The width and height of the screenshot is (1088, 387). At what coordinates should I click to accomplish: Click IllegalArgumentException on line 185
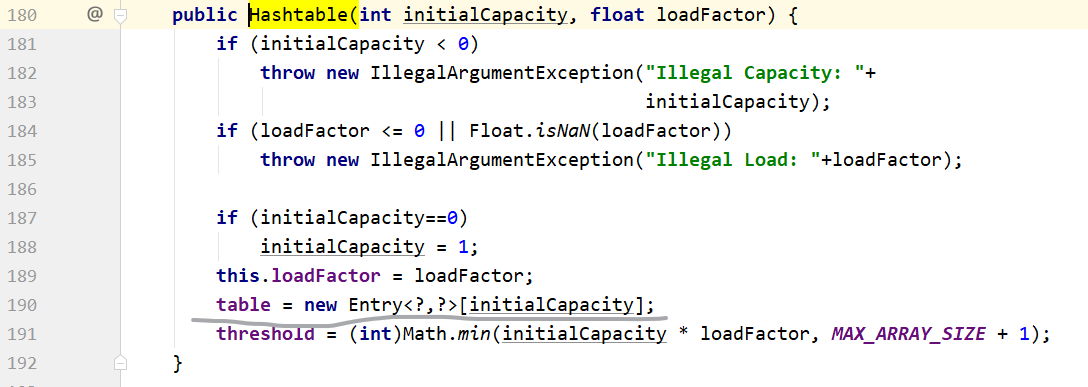pos(502,160)
